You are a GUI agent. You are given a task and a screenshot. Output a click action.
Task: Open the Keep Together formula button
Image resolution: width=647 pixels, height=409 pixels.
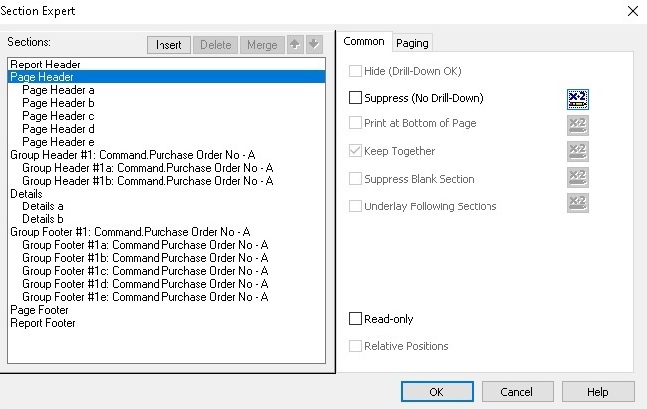[x=578, y=151]
